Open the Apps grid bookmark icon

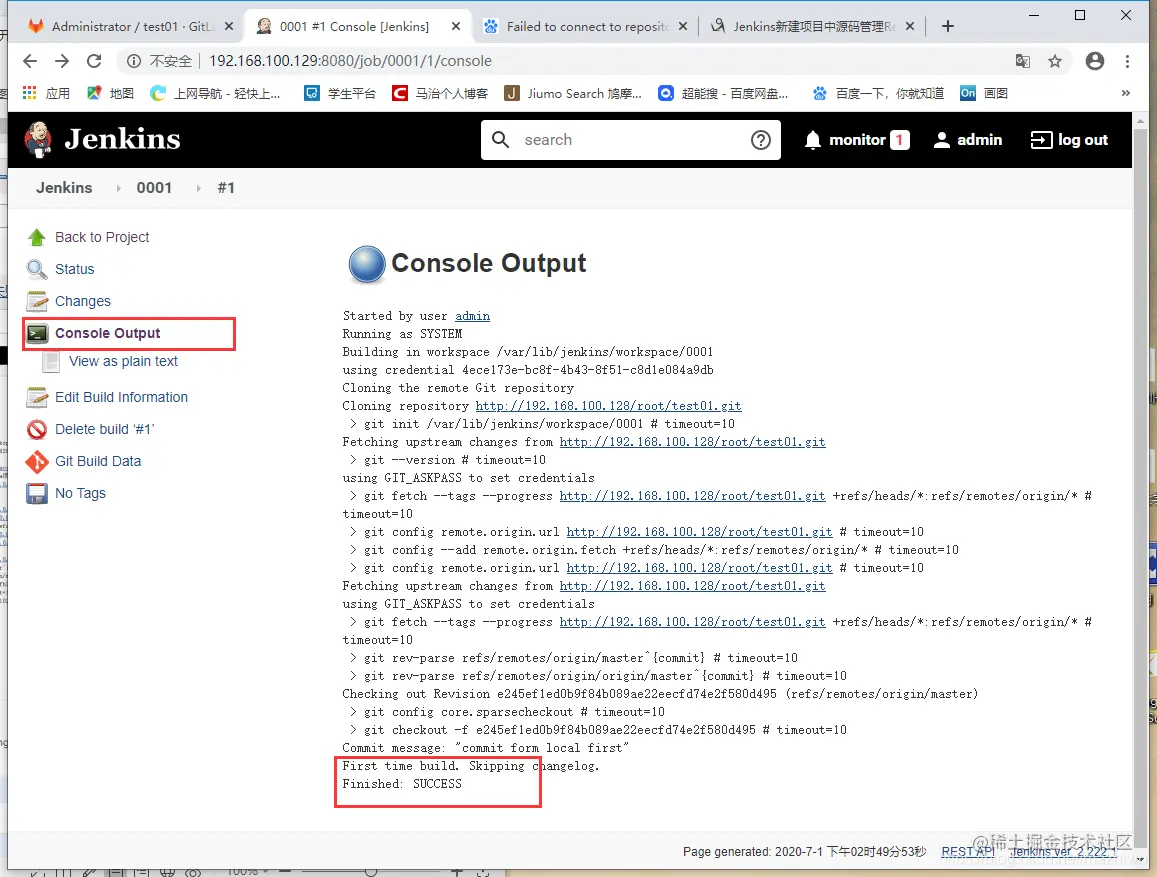(x=30, y=93)
